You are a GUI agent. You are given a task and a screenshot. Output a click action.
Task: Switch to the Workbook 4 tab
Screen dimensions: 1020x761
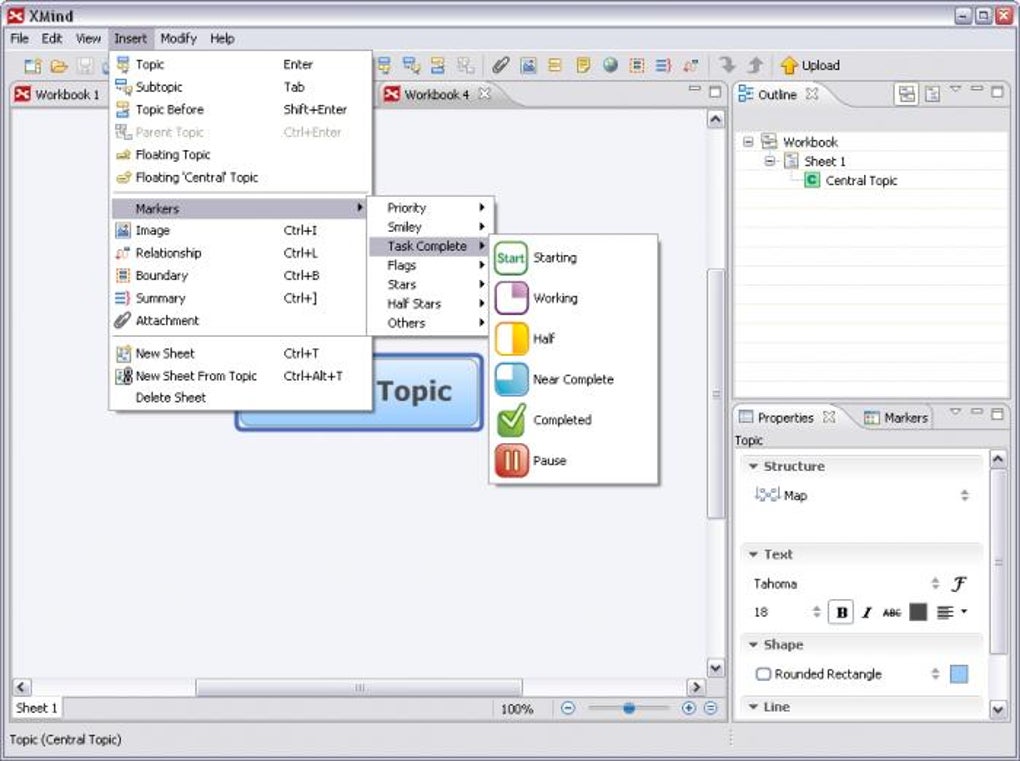(x=436, y=94)
